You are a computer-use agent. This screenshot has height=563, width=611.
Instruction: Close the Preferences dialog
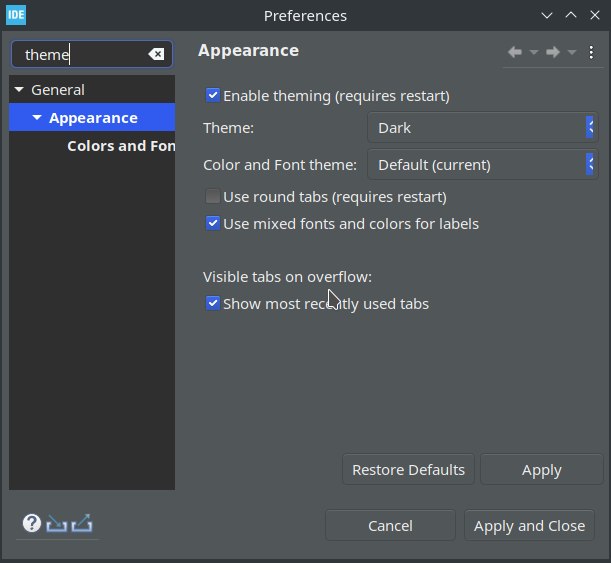point(595,16)
